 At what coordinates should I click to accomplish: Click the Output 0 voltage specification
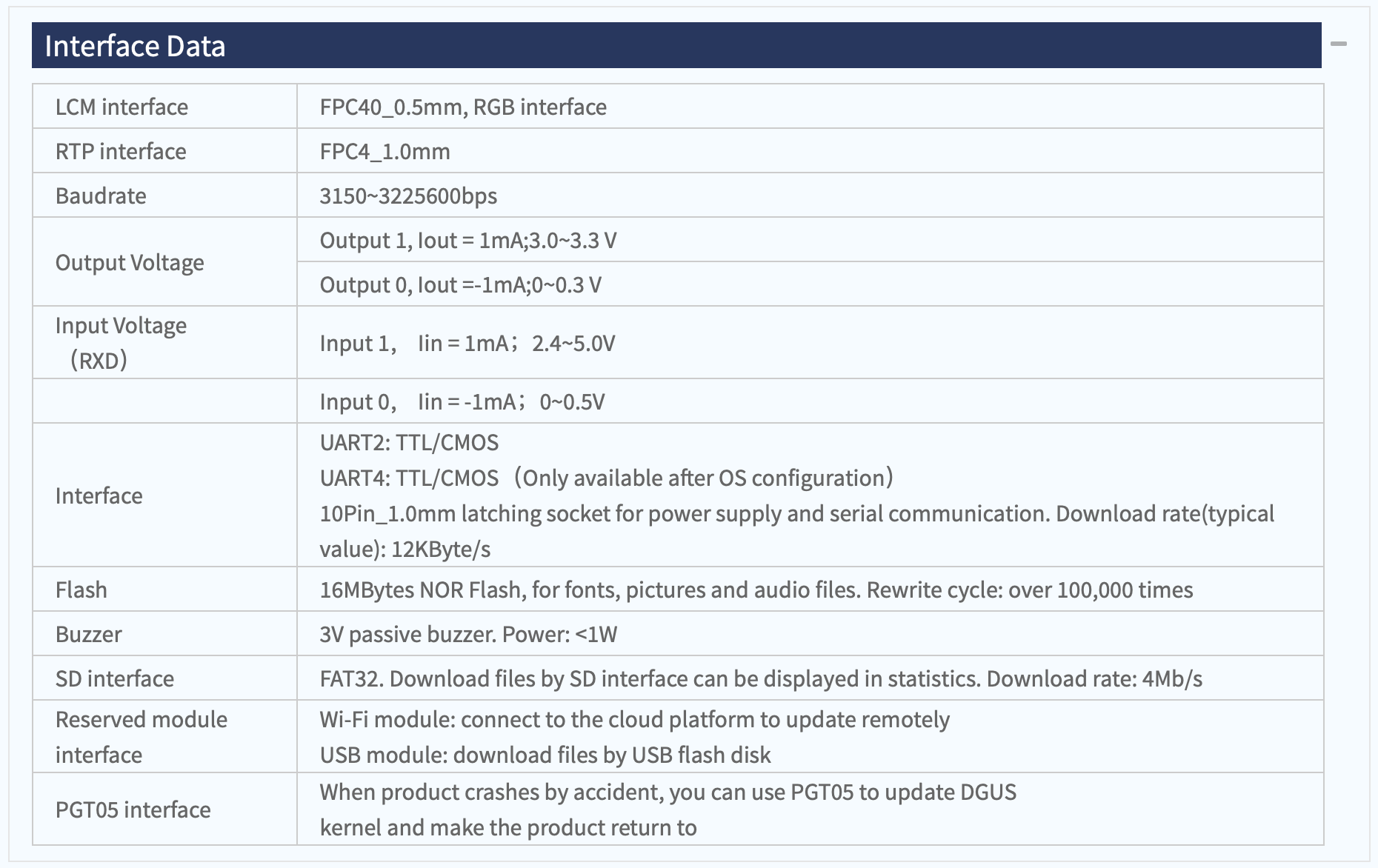coord(460,284)
